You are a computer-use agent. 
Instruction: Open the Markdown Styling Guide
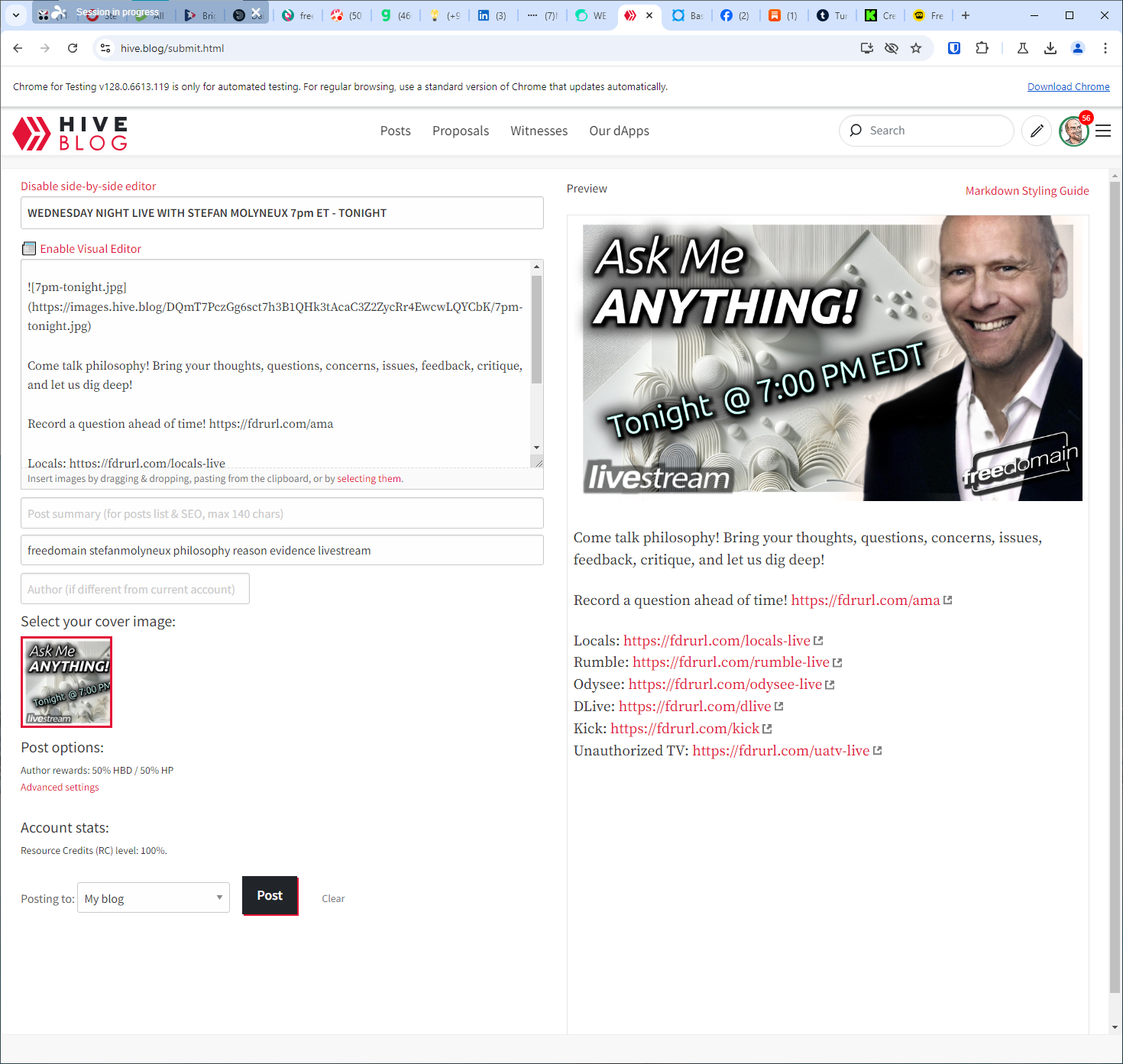[1028, 191]
